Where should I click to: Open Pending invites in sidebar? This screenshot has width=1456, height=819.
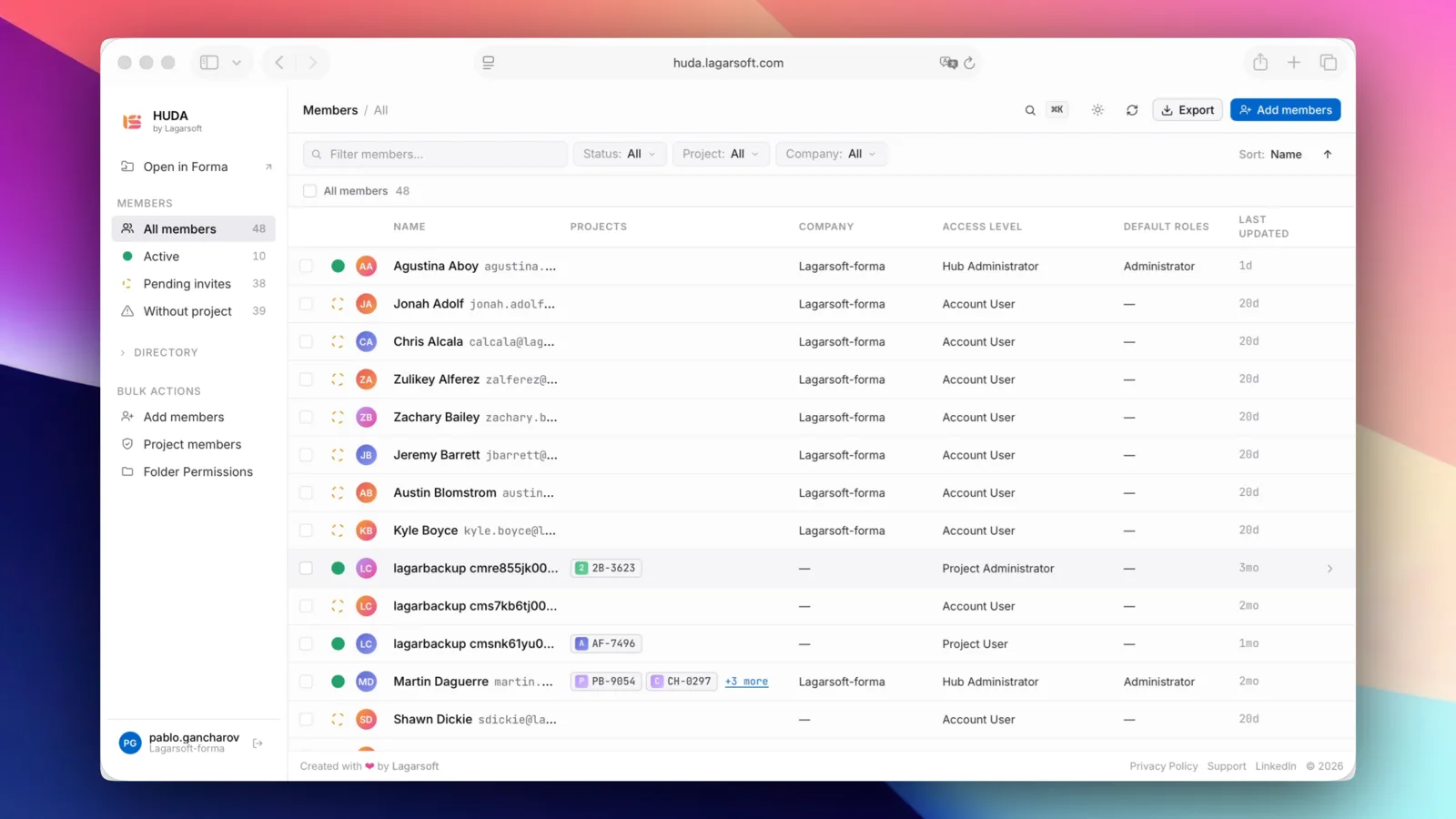[193, 284]
